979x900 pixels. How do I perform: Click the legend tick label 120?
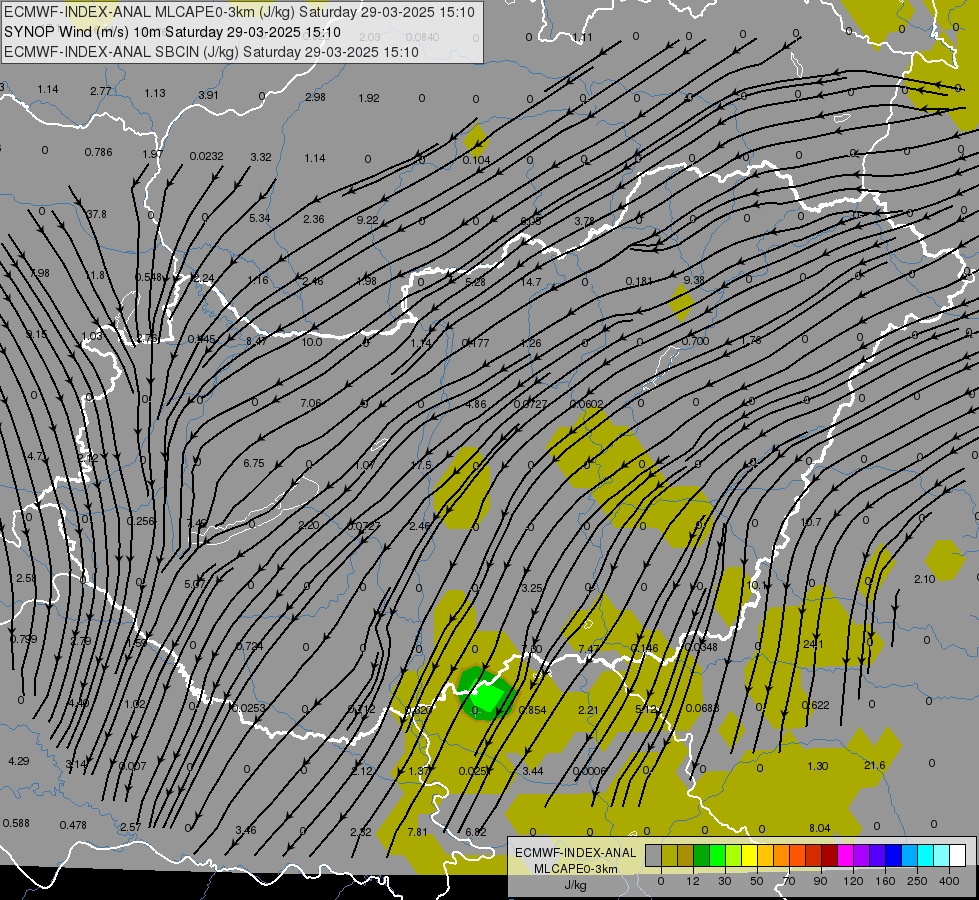point(853,881)
